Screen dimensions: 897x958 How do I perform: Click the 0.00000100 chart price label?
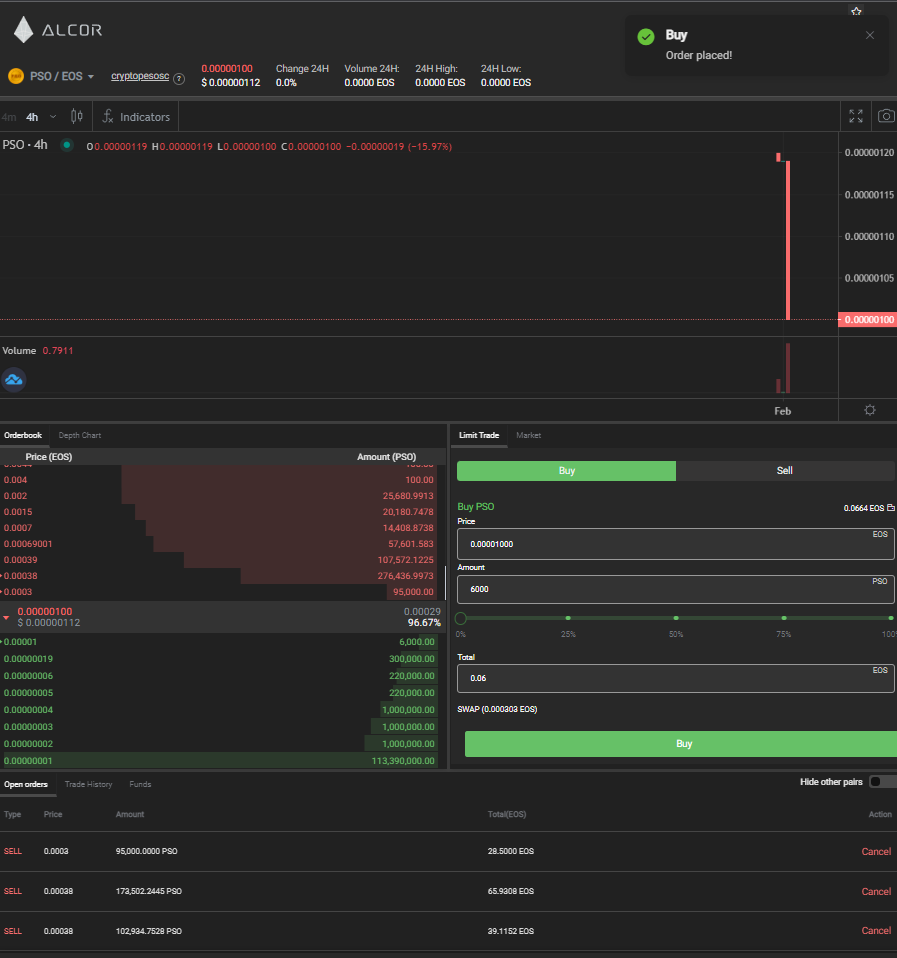pos(868,320)
